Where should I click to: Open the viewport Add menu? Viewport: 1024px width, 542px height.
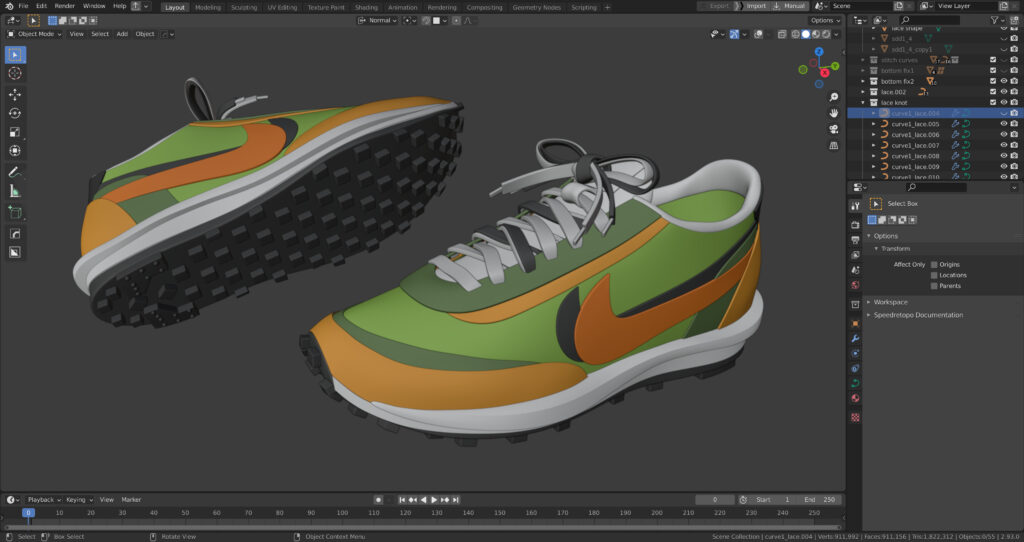122,34
